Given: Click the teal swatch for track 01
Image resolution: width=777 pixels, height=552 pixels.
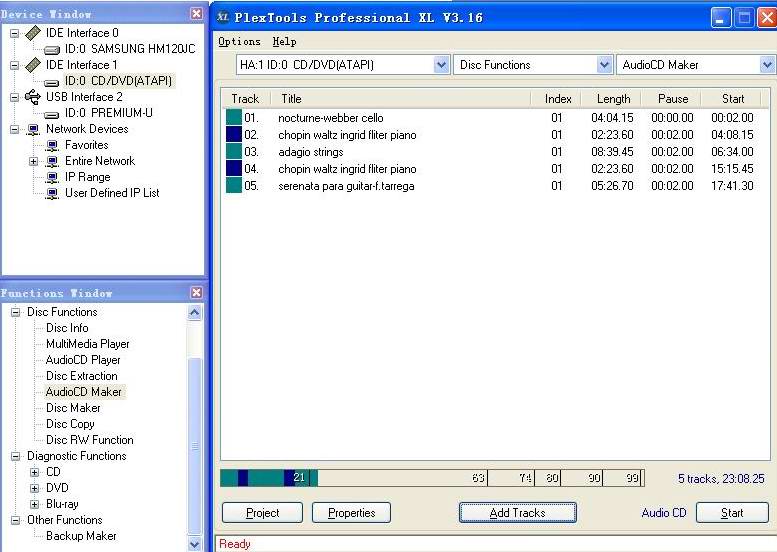Looking at the screenshot, I should coord(233,117).
